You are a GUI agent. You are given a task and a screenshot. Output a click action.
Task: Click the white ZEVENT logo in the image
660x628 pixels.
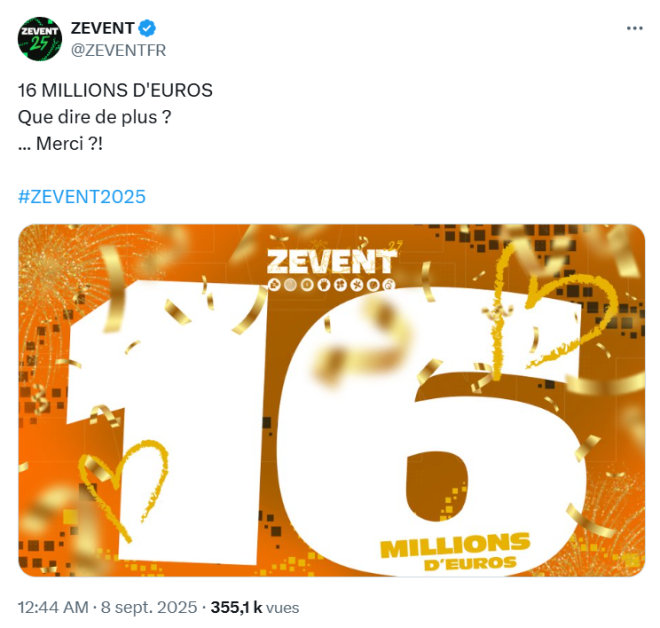point(332,262)
